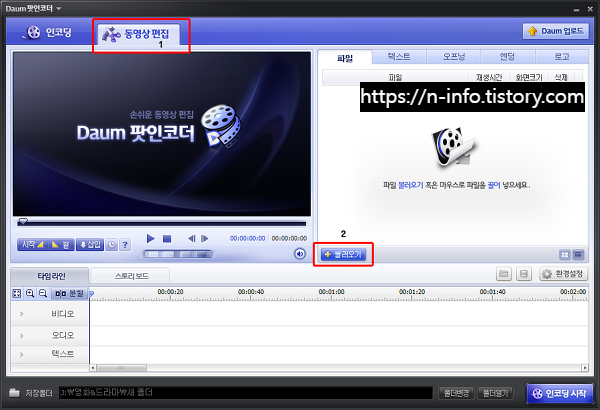The width and height of the screenshot is (600, 410).
Task: Fit timeline to window icon
Action: 17,294
